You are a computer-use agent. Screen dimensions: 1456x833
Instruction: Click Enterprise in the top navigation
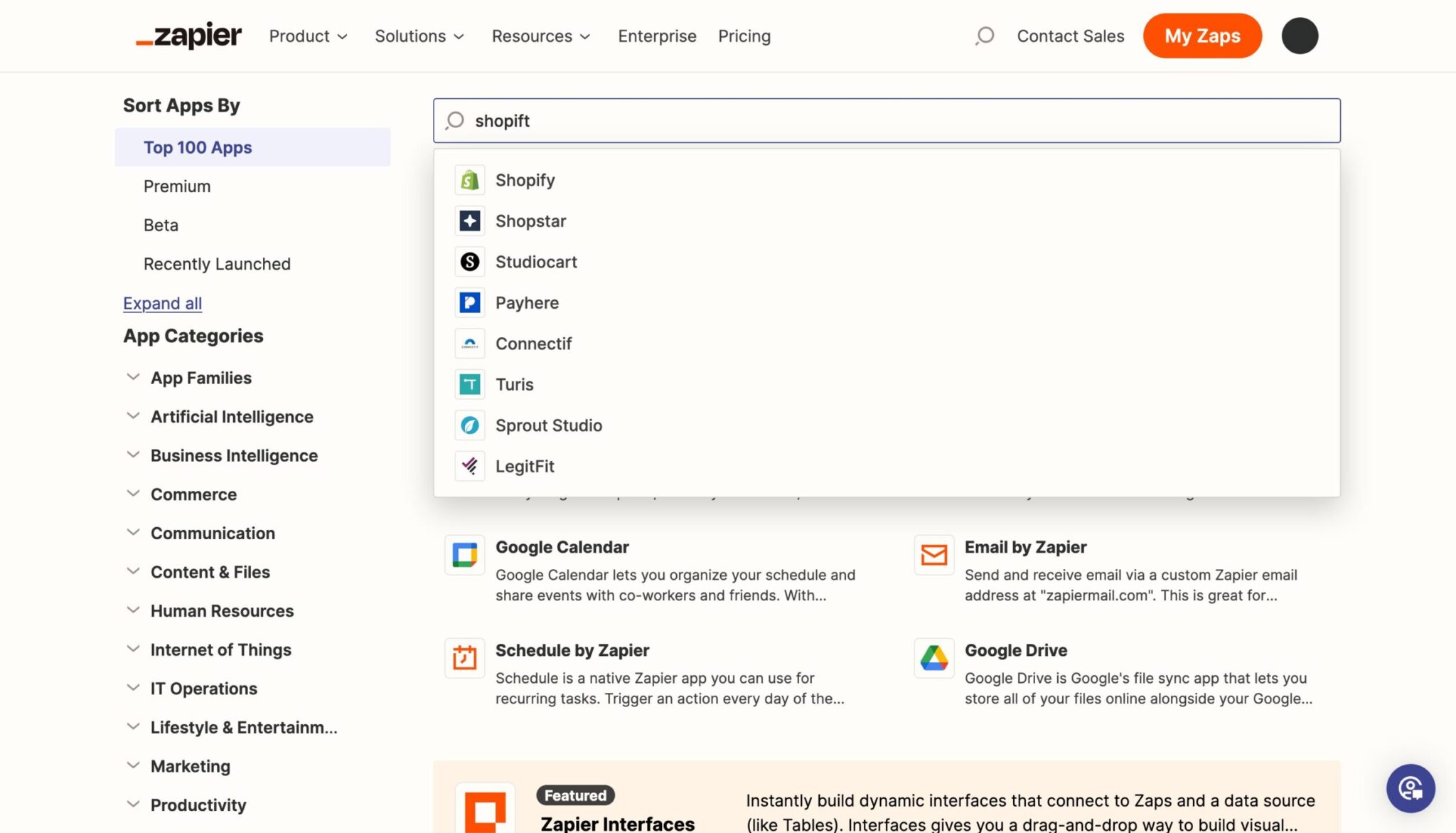657,36
